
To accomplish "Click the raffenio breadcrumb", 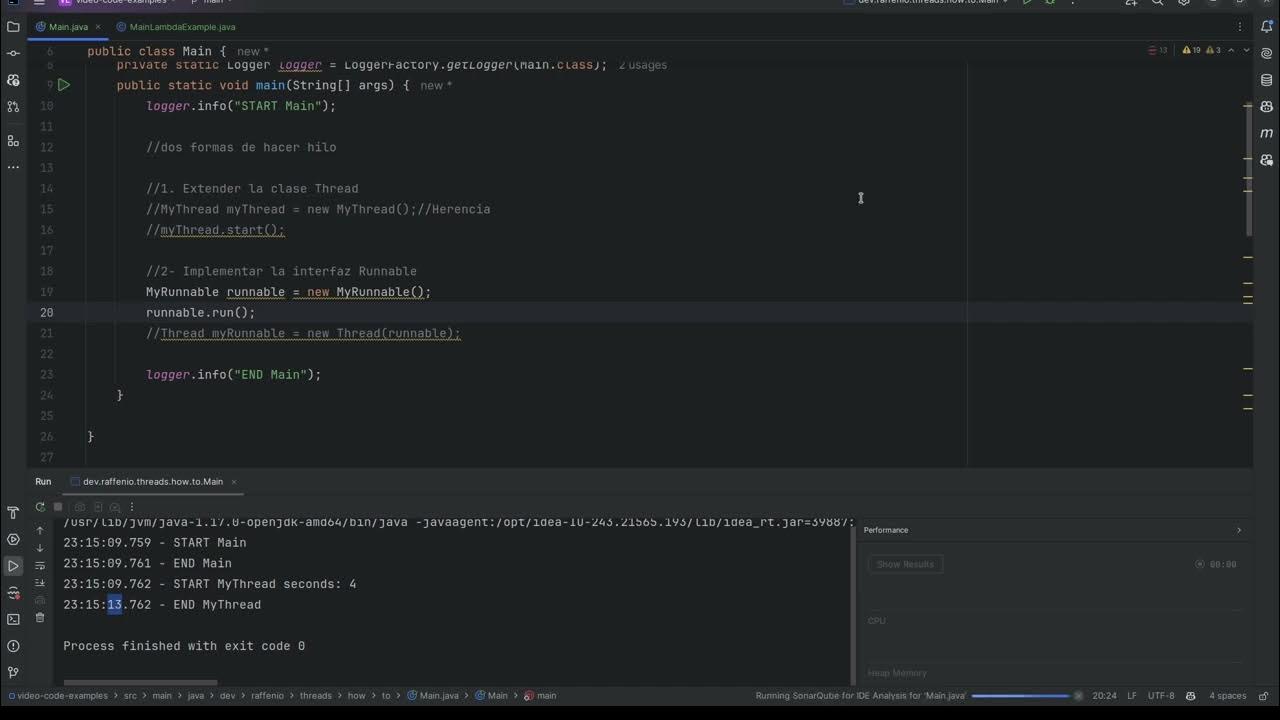I will (x=267, y=695).
